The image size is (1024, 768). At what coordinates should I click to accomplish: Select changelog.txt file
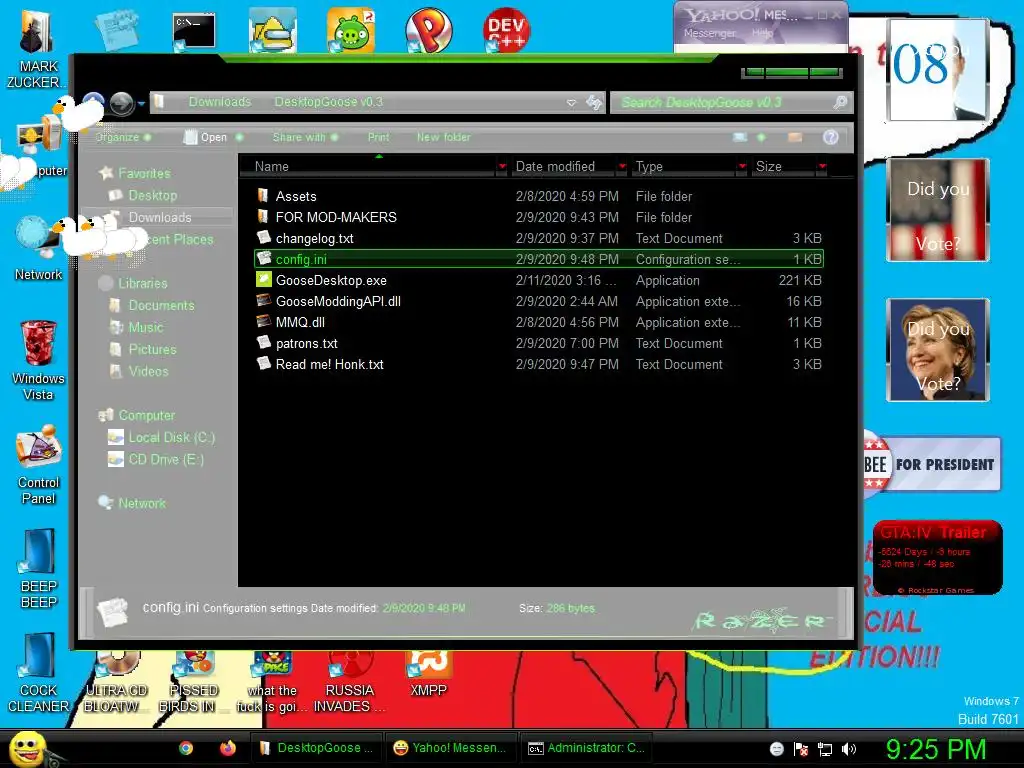coord(314,238)
